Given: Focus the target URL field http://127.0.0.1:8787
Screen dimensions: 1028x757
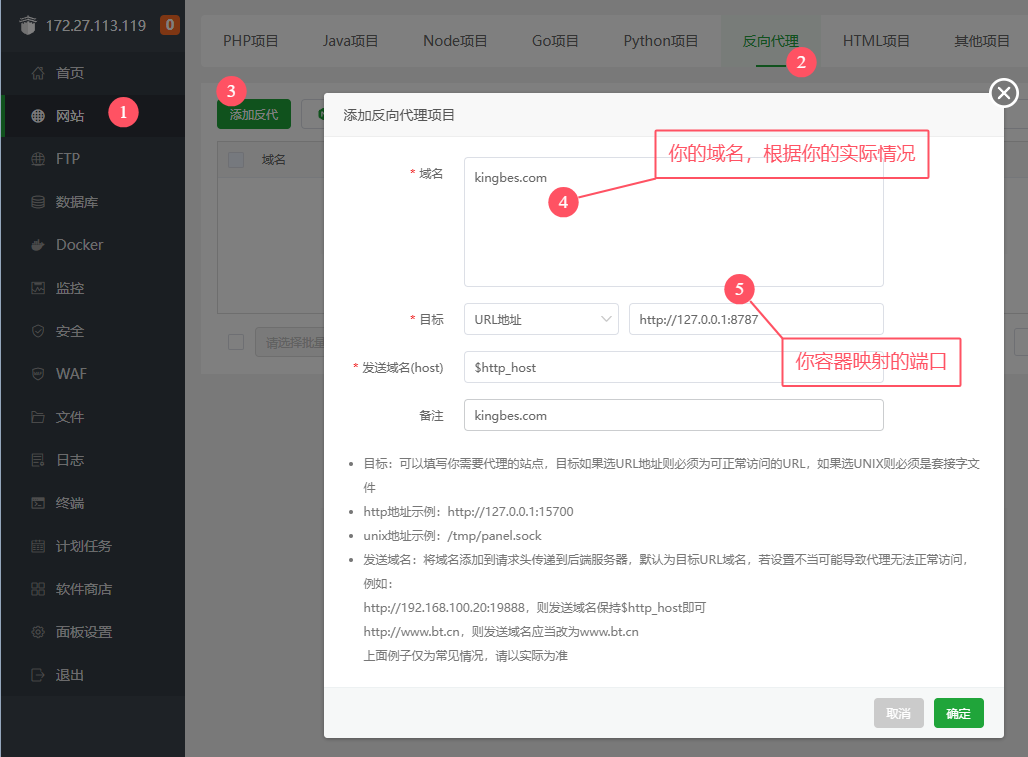Looking at the screenshot, I should (756, 319).
